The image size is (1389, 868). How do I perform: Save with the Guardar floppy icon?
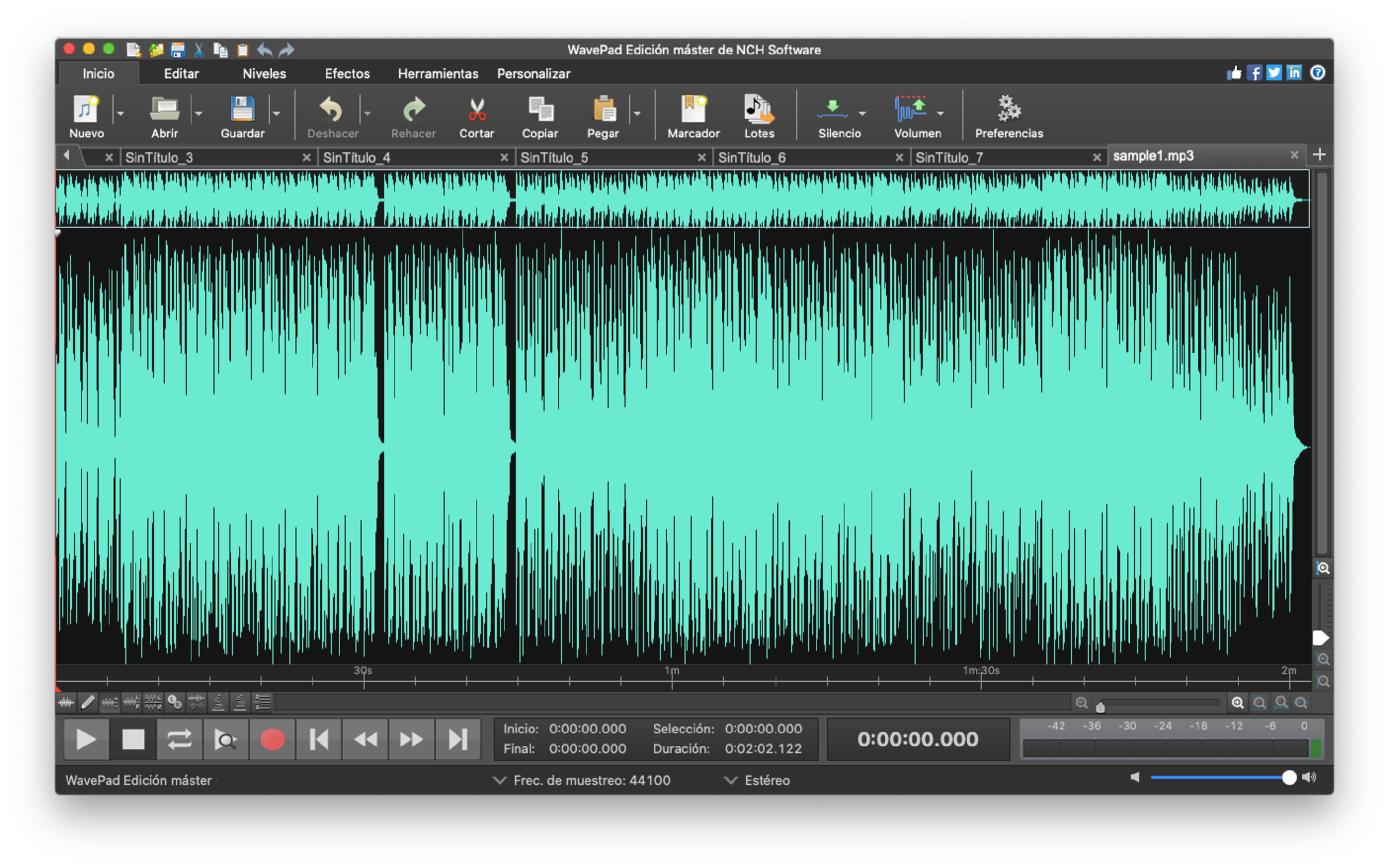point(242,109)
